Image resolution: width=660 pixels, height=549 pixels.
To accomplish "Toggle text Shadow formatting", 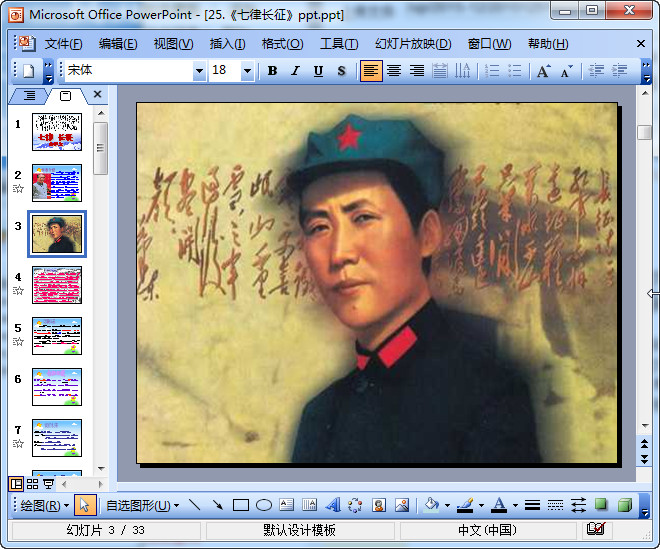I will (342, 71).
